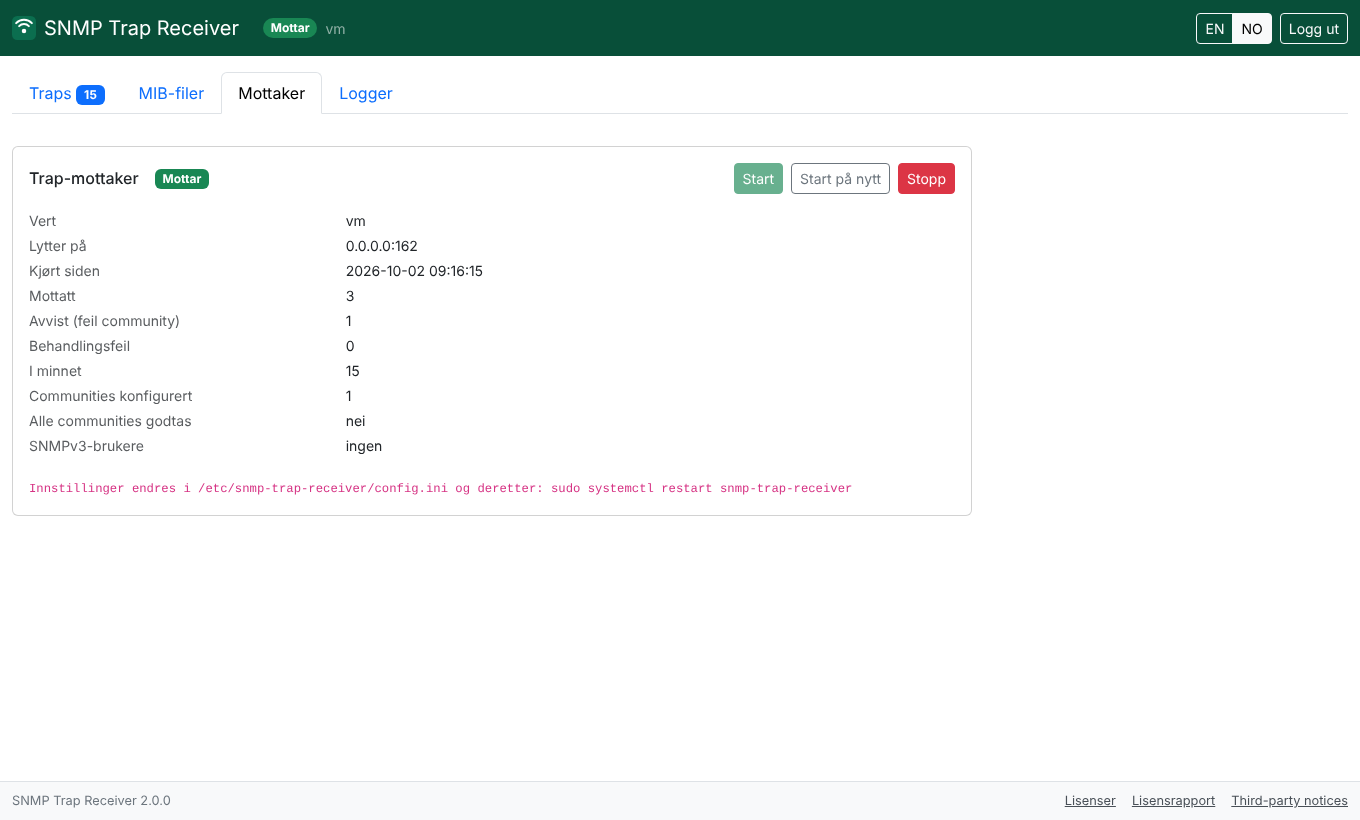Click the Mottar badge beside Trap-mottaker

pos(182,179)
